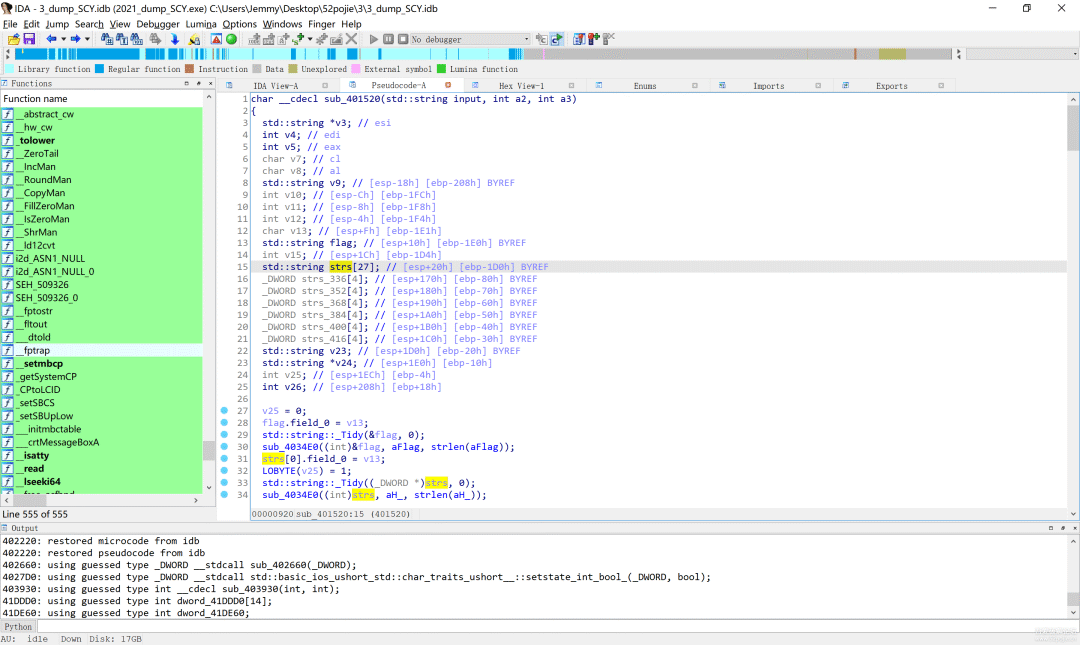
Task: Click the open file folder icon
Action: point(13,39)
